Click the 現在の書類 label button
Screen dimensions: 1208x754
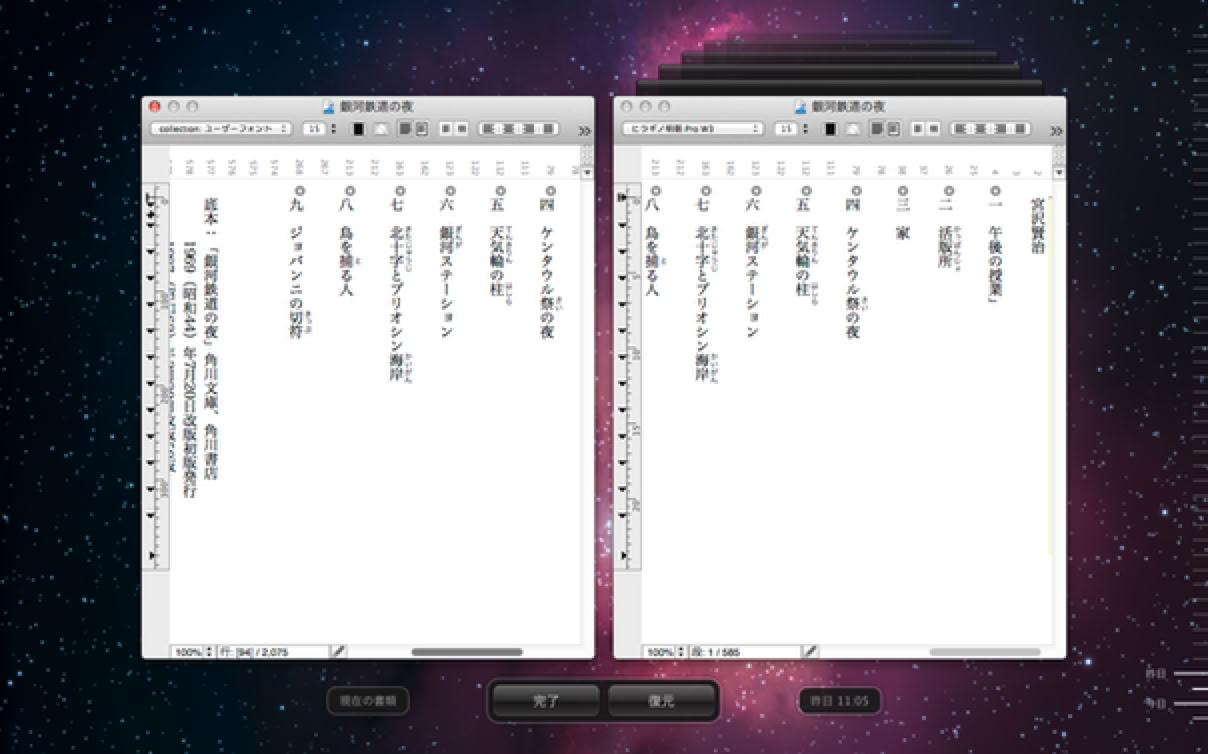(367, 701)
